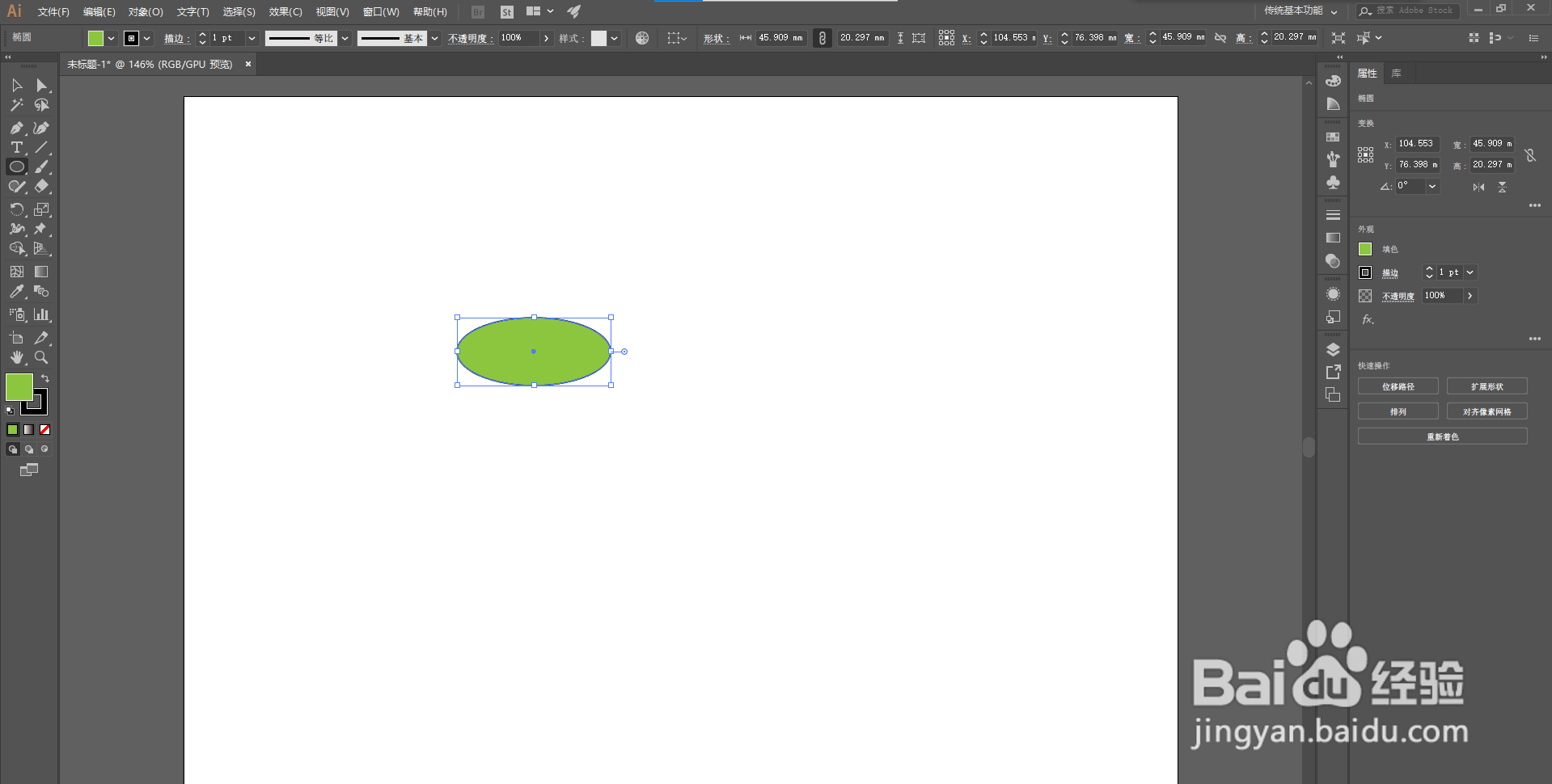
Task: Toggle constrain proportions in Properties panel
Action: (x=1530, y=155)
